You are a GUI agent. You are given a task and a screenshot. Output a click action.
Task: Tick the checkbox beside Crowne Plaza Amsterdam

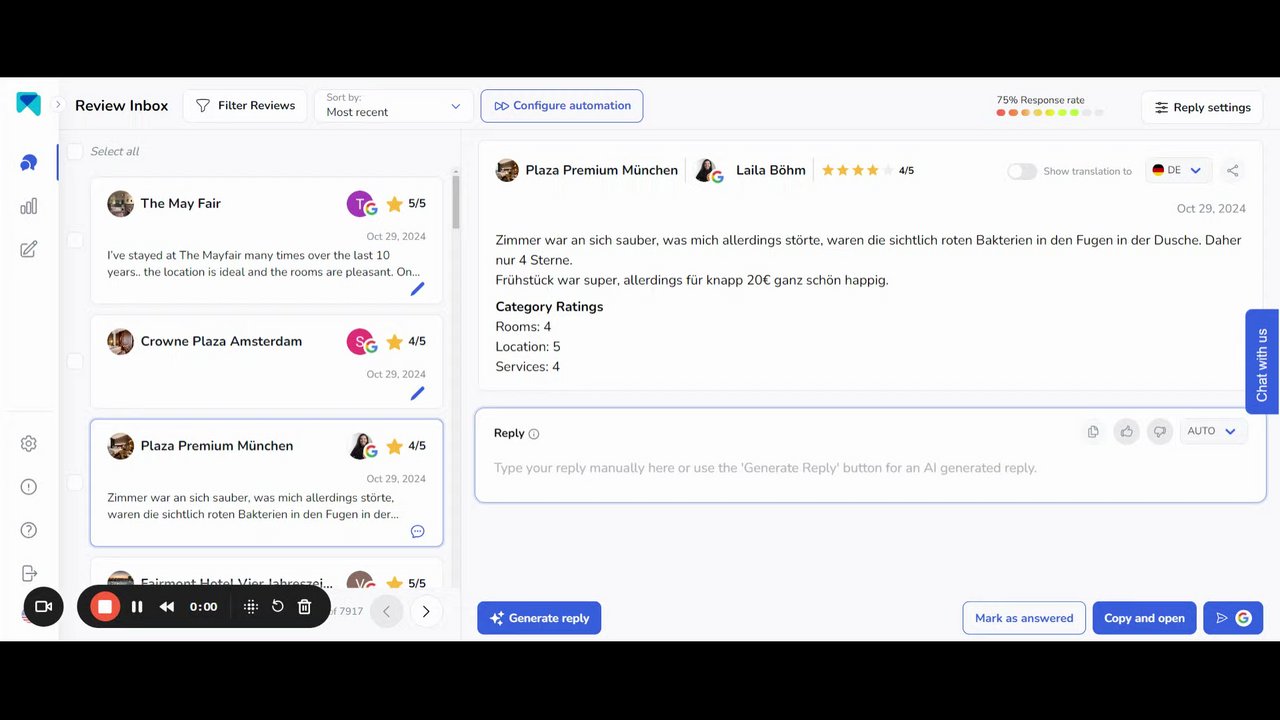tap(75, 361)
